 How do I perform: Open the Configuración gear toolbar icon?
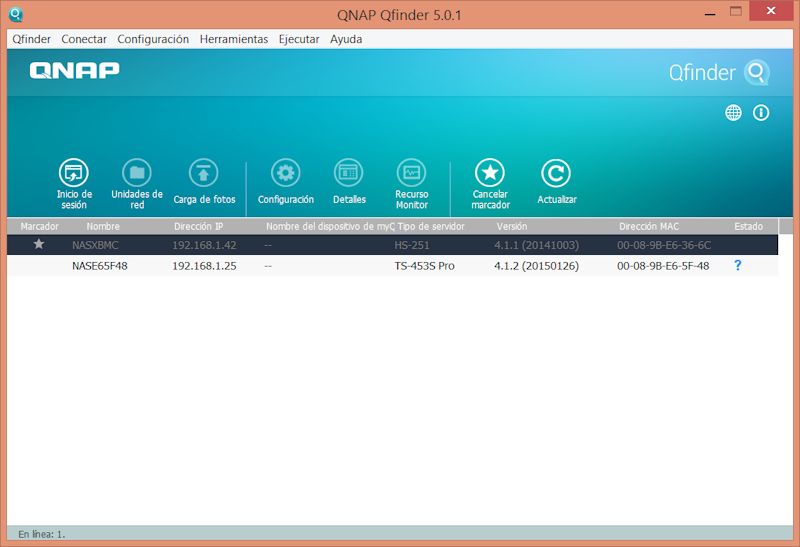(x=286, y=173)
